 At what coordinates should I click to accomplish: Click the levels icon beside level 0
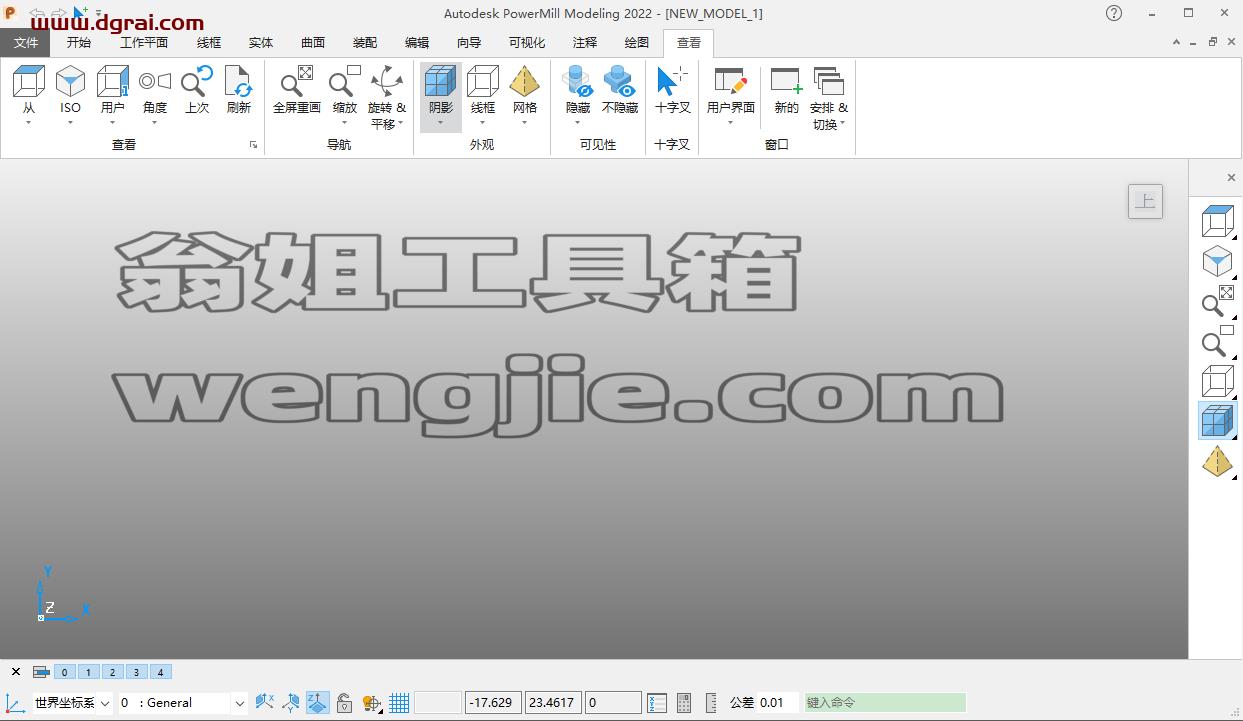pos(41,672)
